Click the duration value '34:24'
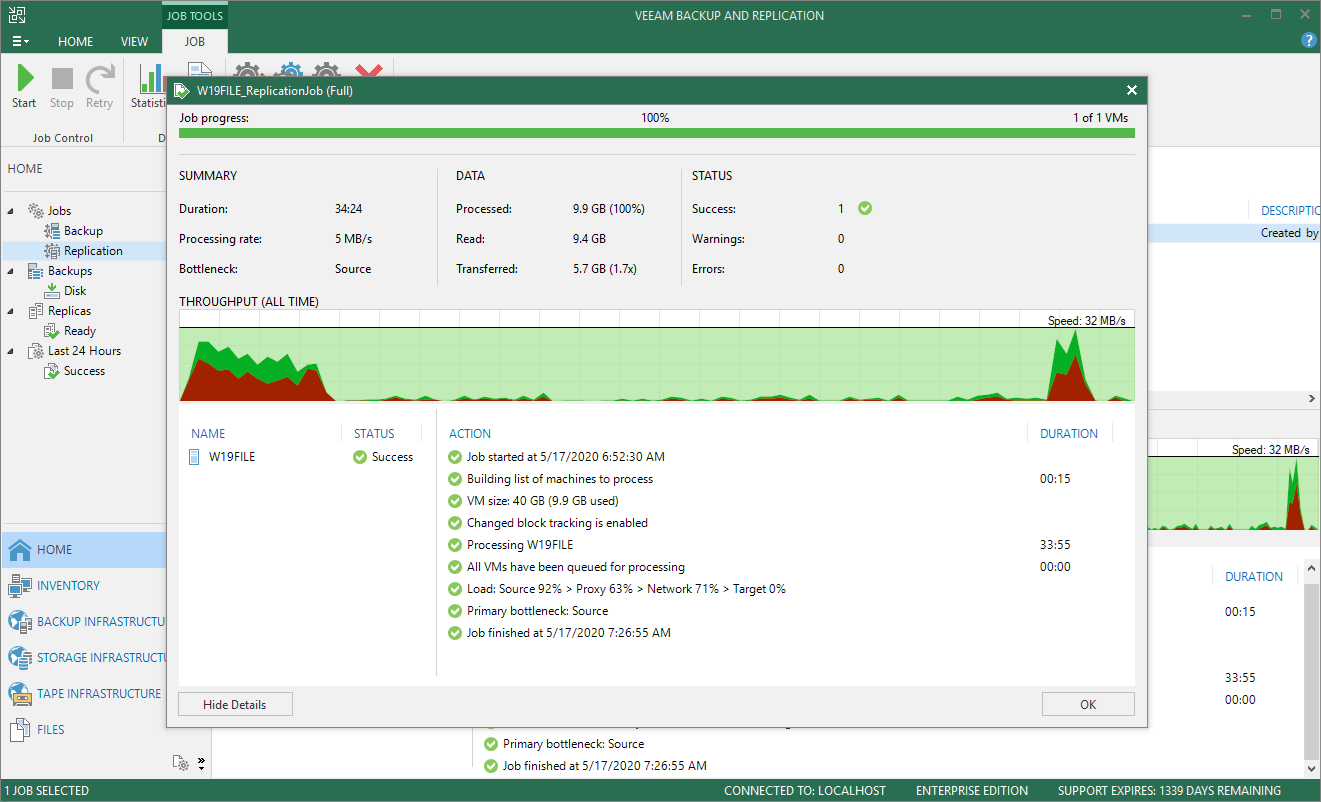This screenshot has height=802, width=1321. [x=348, y=209]
